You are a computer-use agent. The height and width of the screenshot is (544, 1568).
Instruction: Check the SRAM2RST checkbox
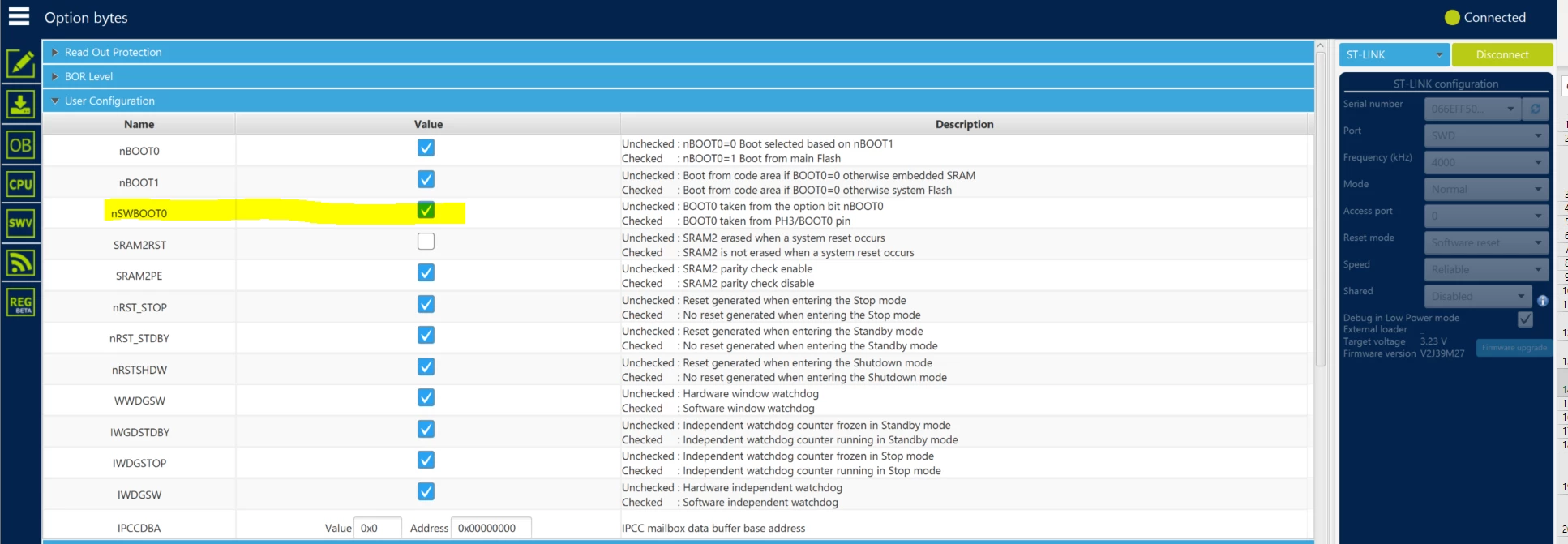tap(426, 242)
